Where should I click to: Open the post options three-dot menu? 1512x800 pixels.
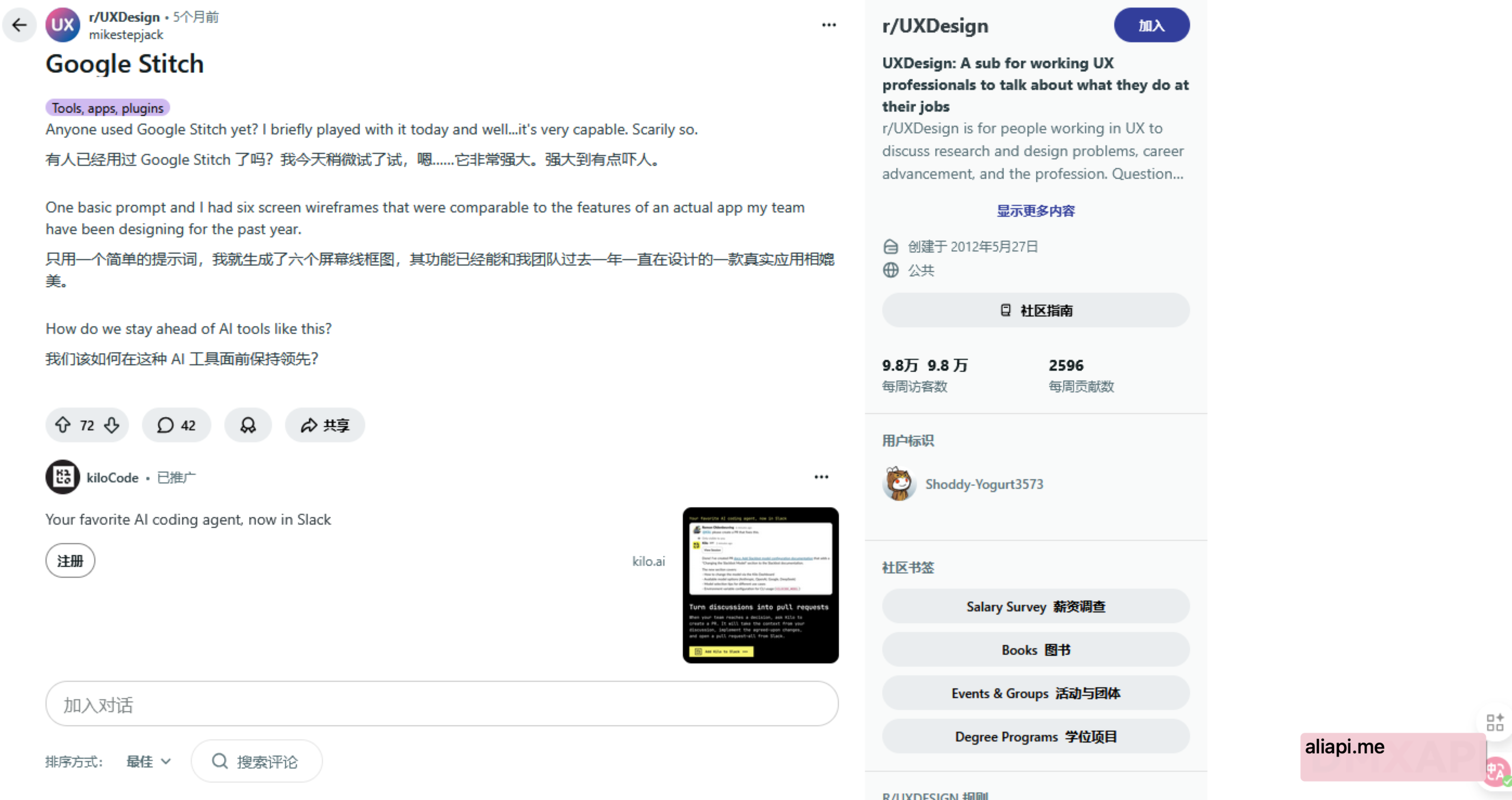click(x=829, y=25)
